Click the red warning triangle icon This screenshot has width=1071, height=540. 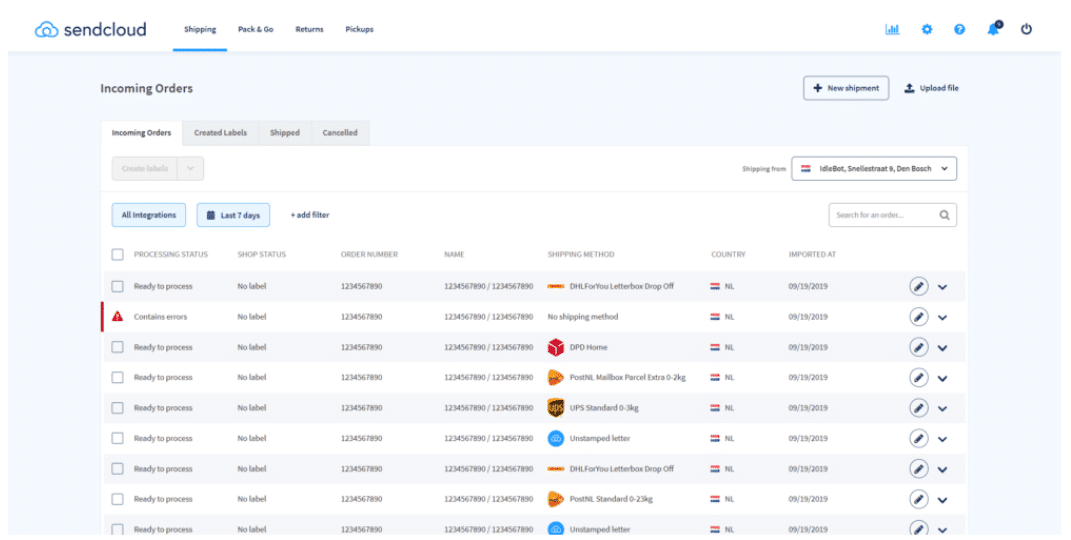[x=117, y=316]
